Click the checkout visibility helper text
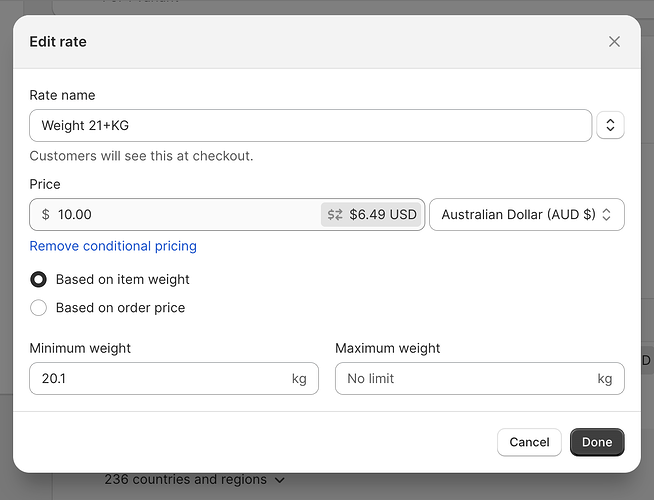Image resolution: width=654 pixels, height=500 pixels. [141, 156]
